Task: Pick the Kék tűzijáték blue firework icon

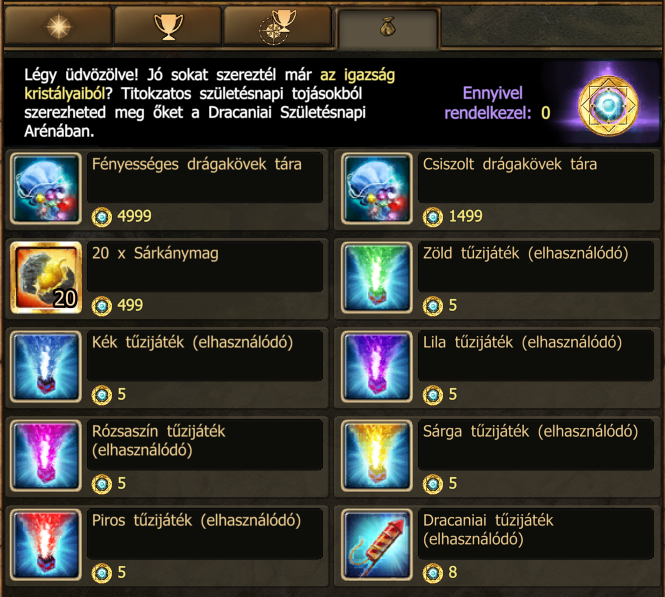Action: pos(46,366)
